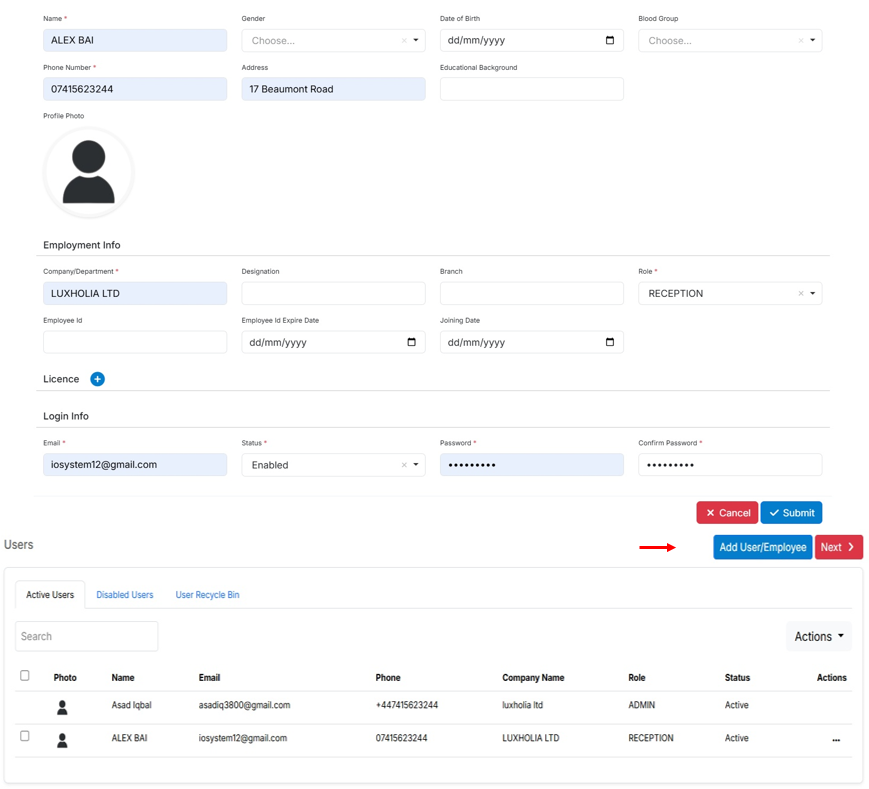869x789 pixels.
Task: Expand the Blood Group dropdown
Action: coord(813,41)
